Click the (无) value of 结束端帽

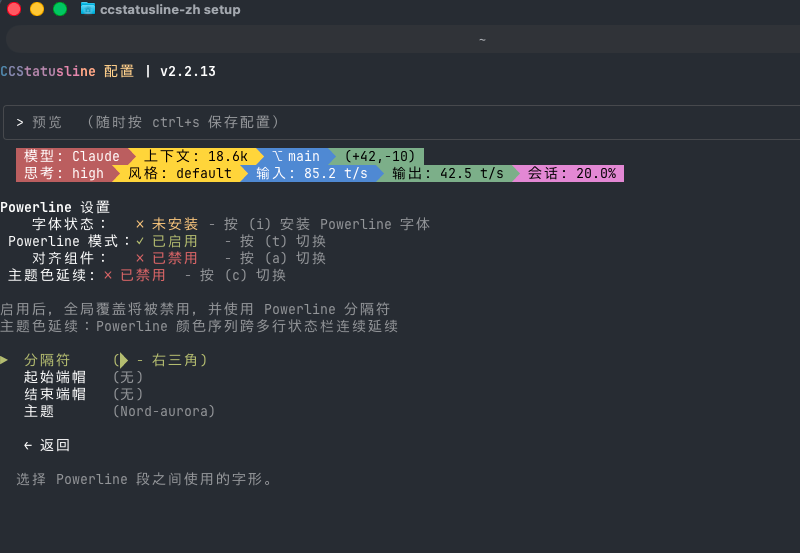click(128, 394)
